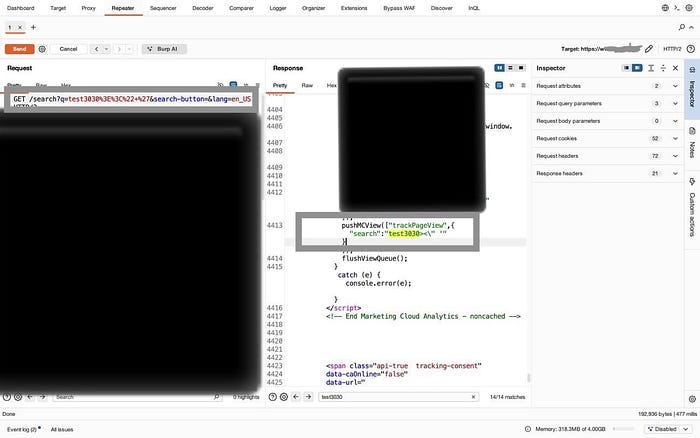Viewport: 700px width, 438px height.
Task: Select the Repeater tab
Action: tap(123, 8)
